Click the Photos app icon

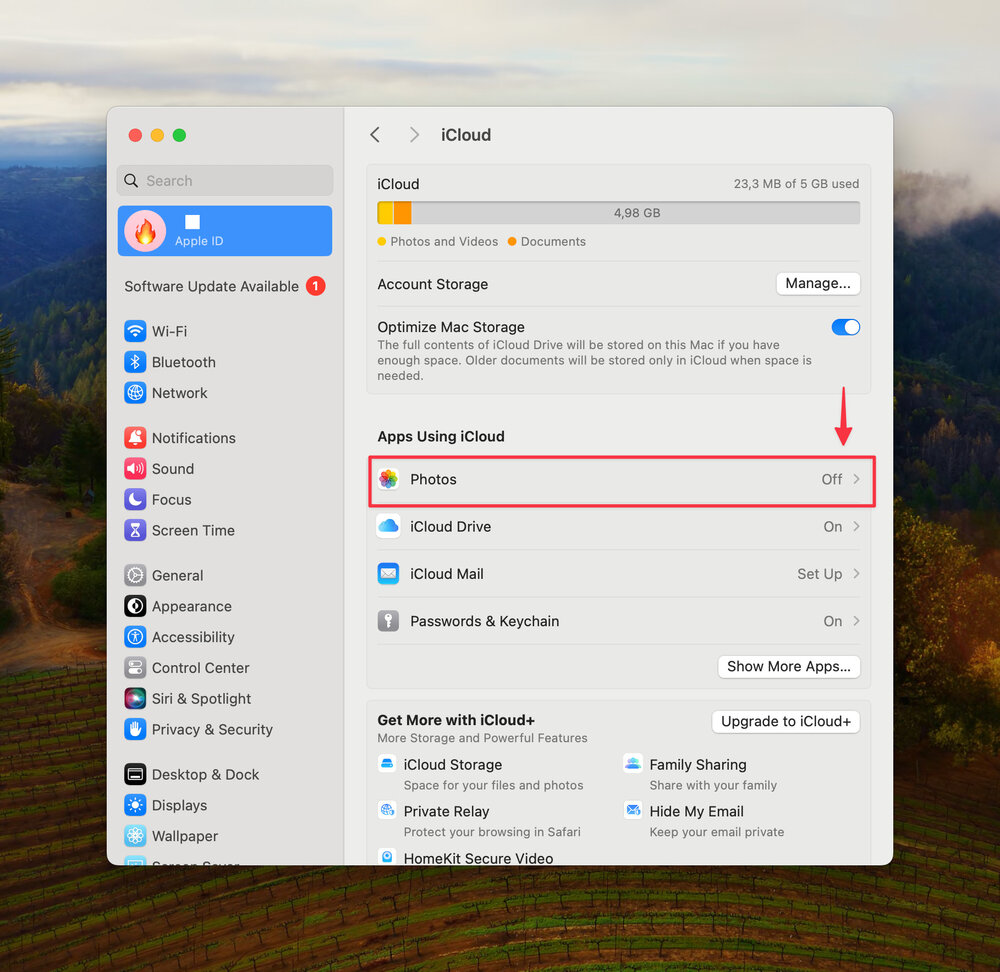point(388,479)
